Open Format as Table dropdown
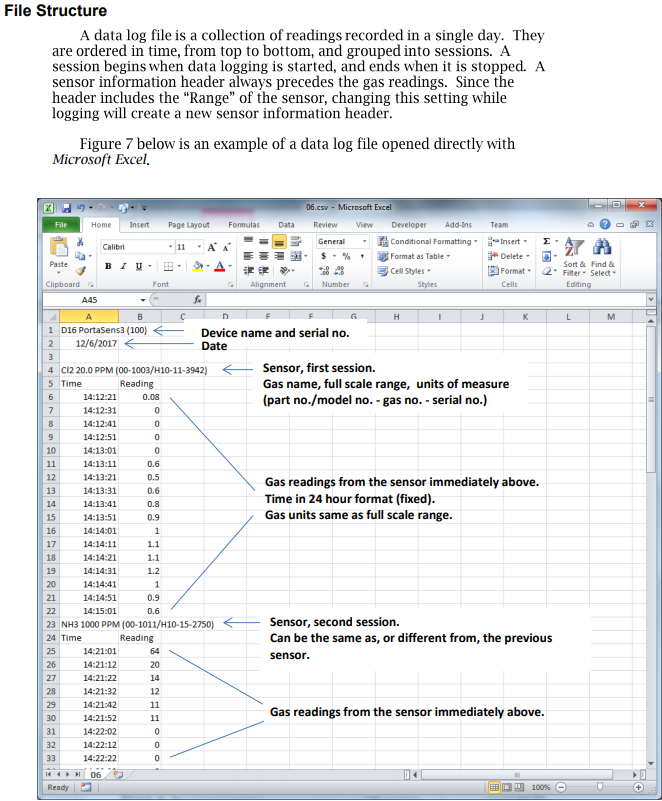The height and width of the screenshot is (801, 662). tap(414, 256)
